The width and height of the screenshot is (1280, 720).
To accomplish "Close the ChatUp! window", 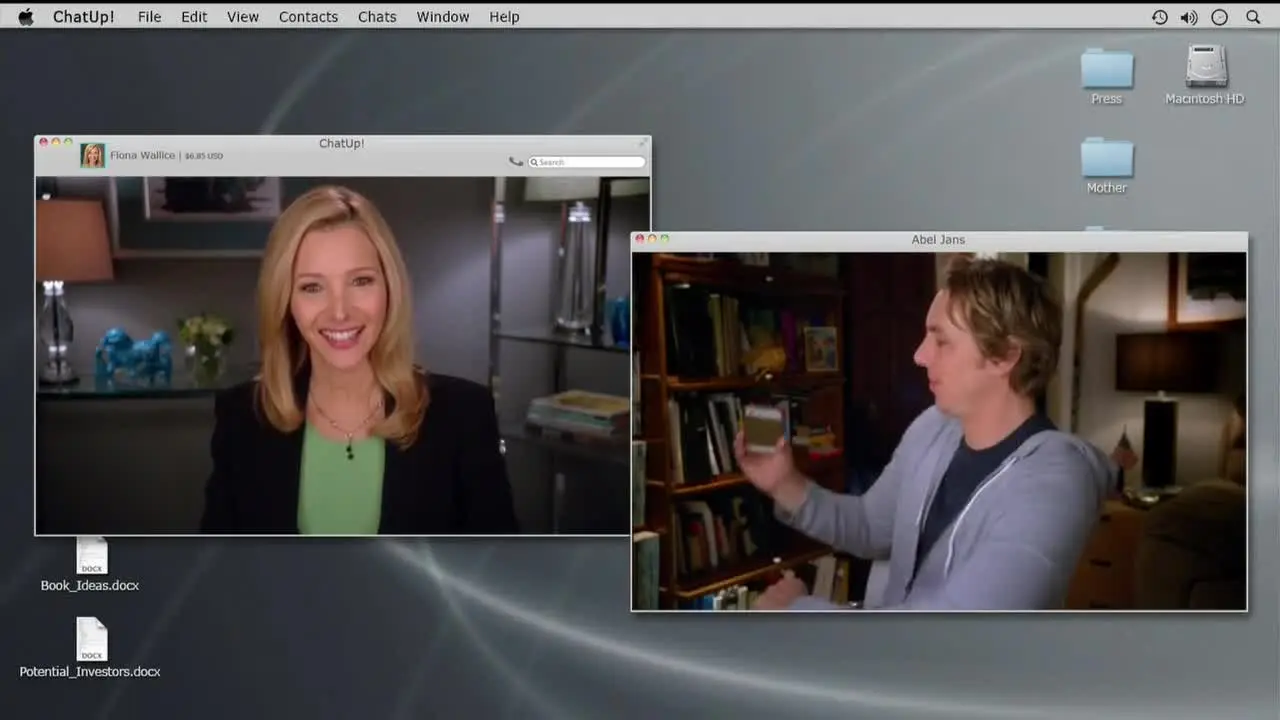I will point(43,143).
